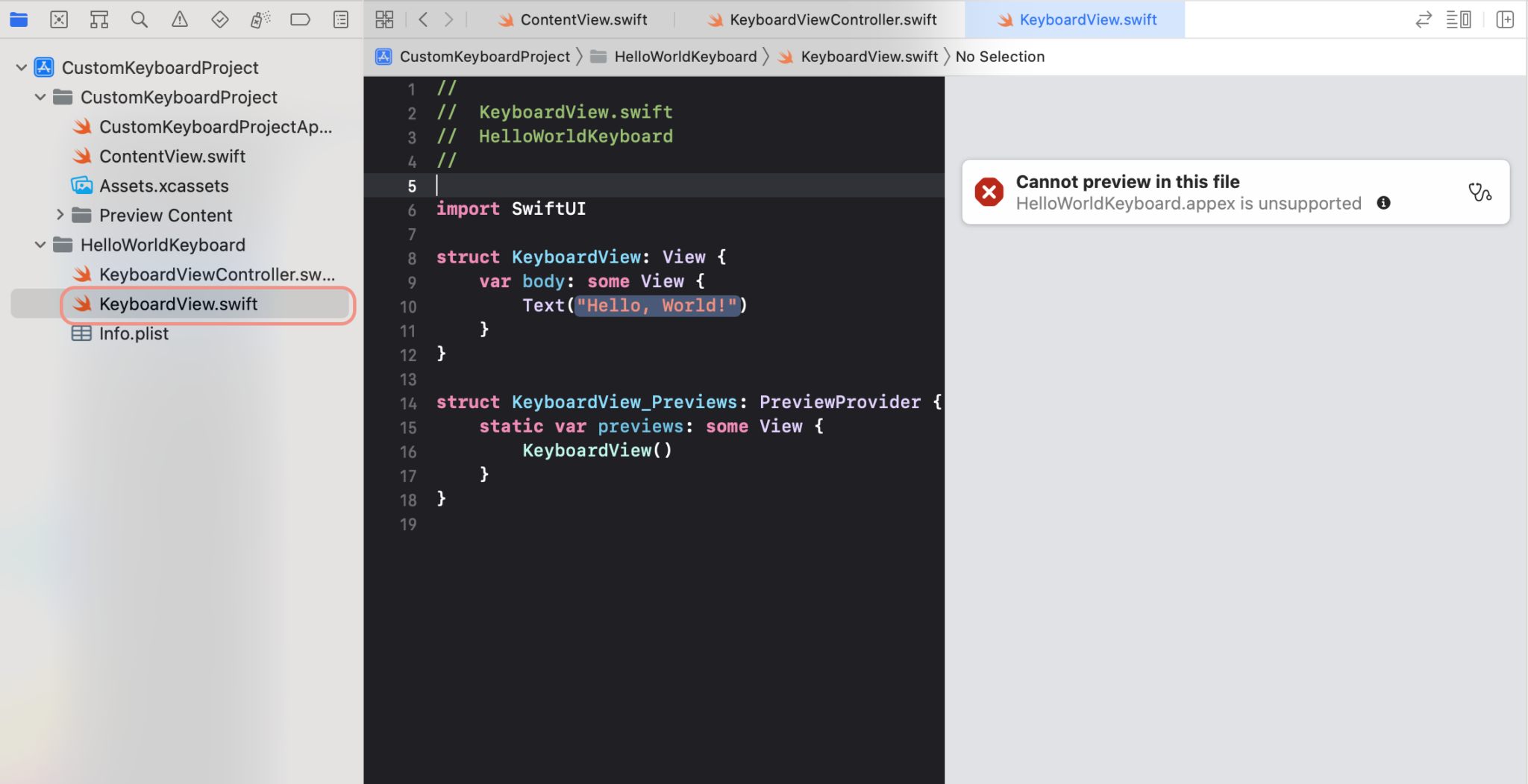Show the Issue navigator warning triangle
Image resolution: width=1528 pixels, height=784 pixels.
pos(180,19)
